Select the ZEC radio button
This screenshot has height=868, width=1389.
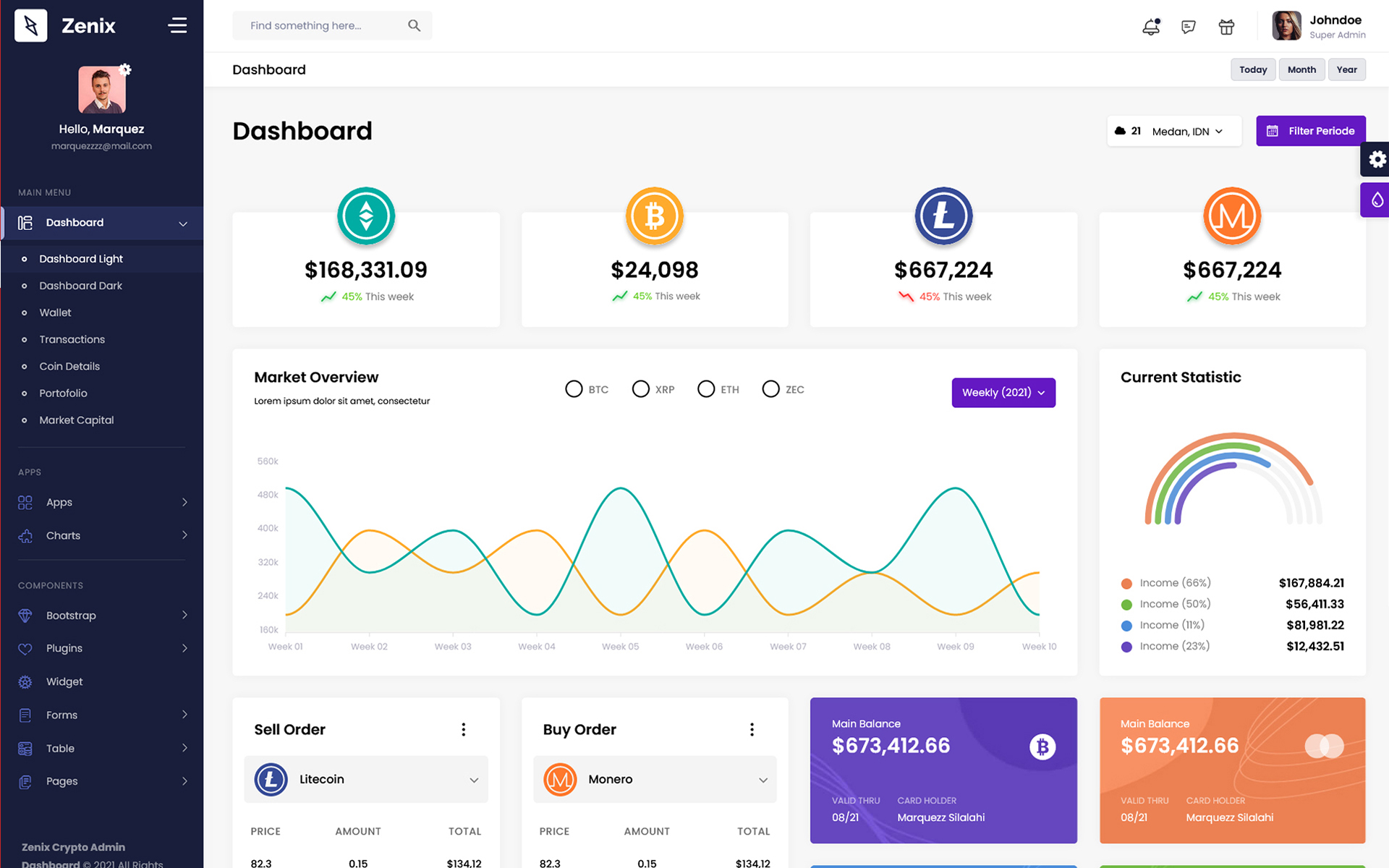770,389
